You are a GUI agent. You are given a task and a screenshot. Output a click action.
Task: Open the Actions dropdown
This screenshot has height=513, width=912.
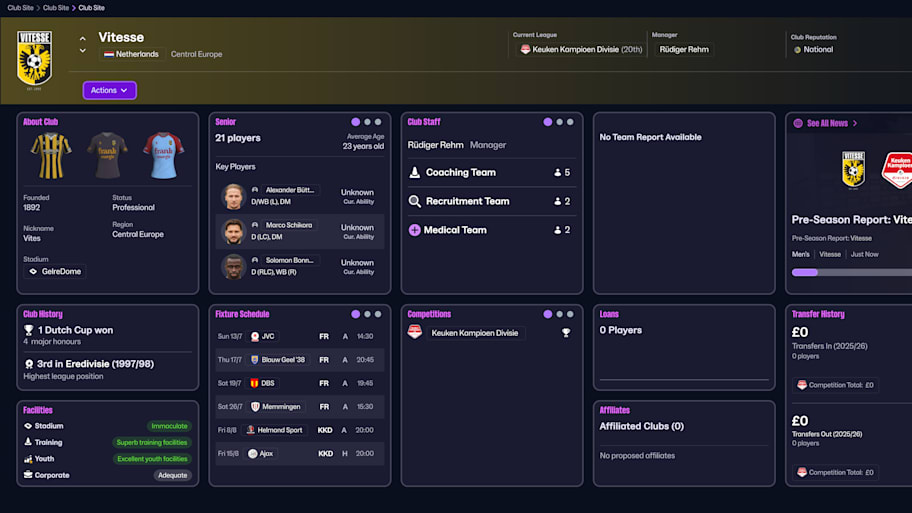[x=109, y=90]
